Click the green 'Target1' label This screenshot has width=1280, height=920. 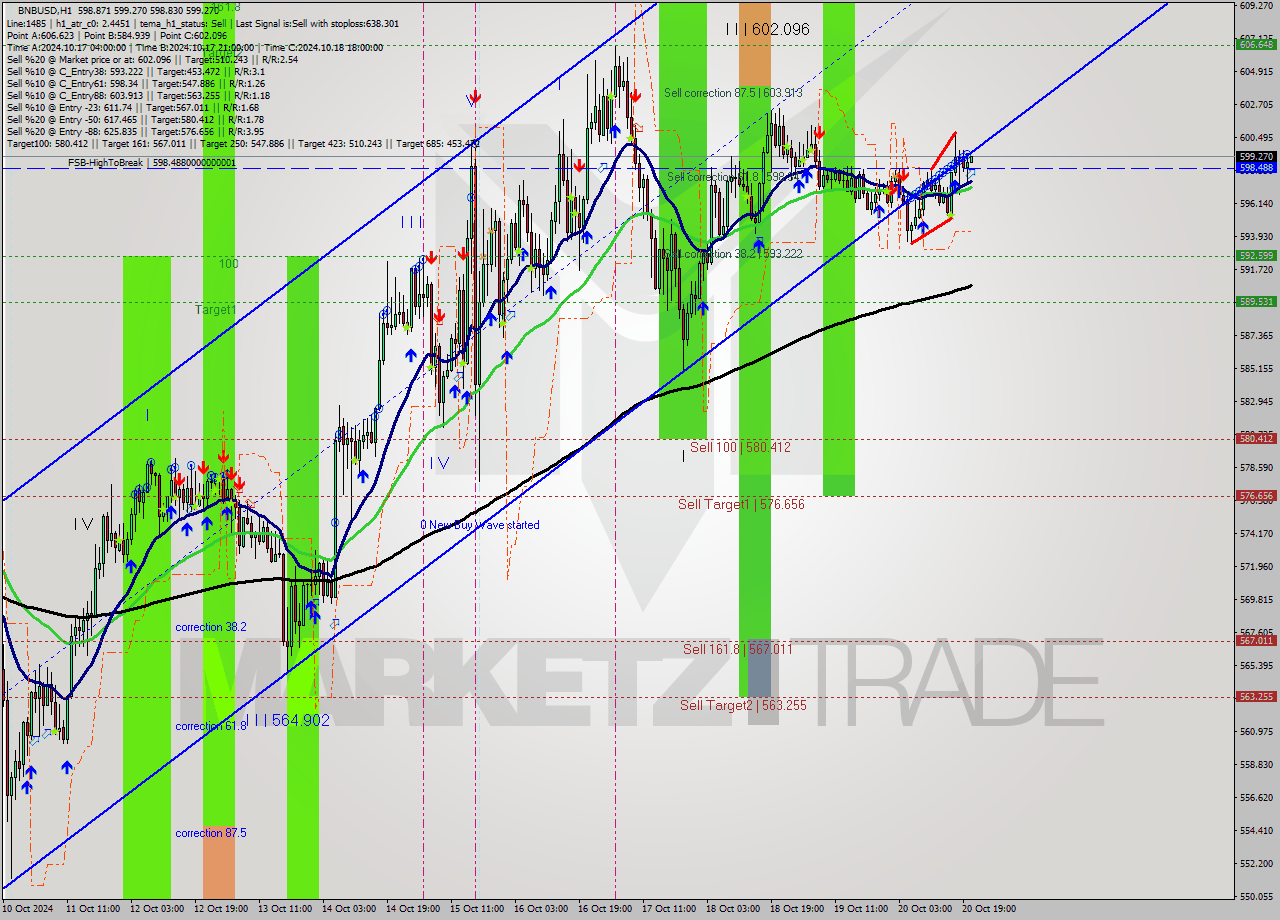coord(216,310)
